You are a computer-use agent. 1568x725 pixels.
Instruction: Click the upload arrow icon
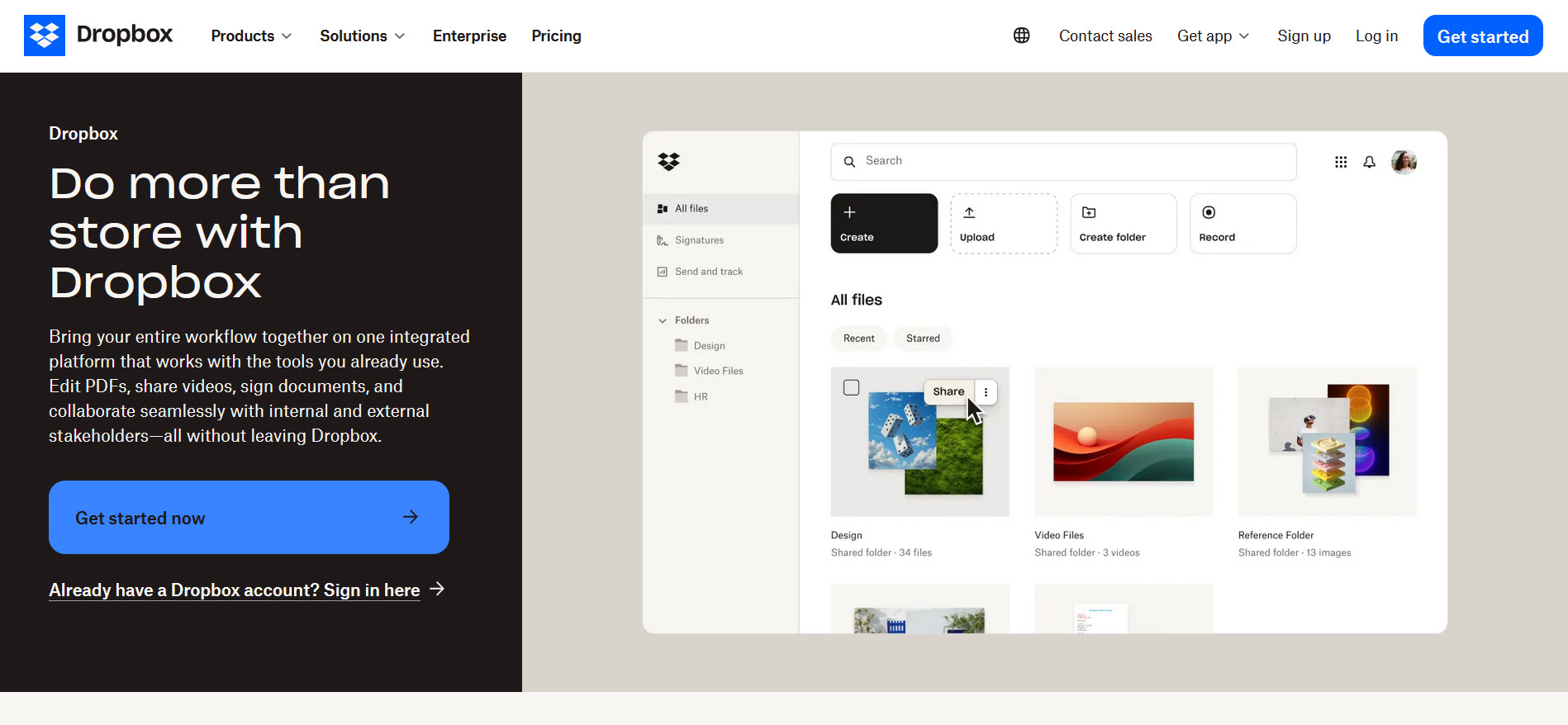(969, 212)
